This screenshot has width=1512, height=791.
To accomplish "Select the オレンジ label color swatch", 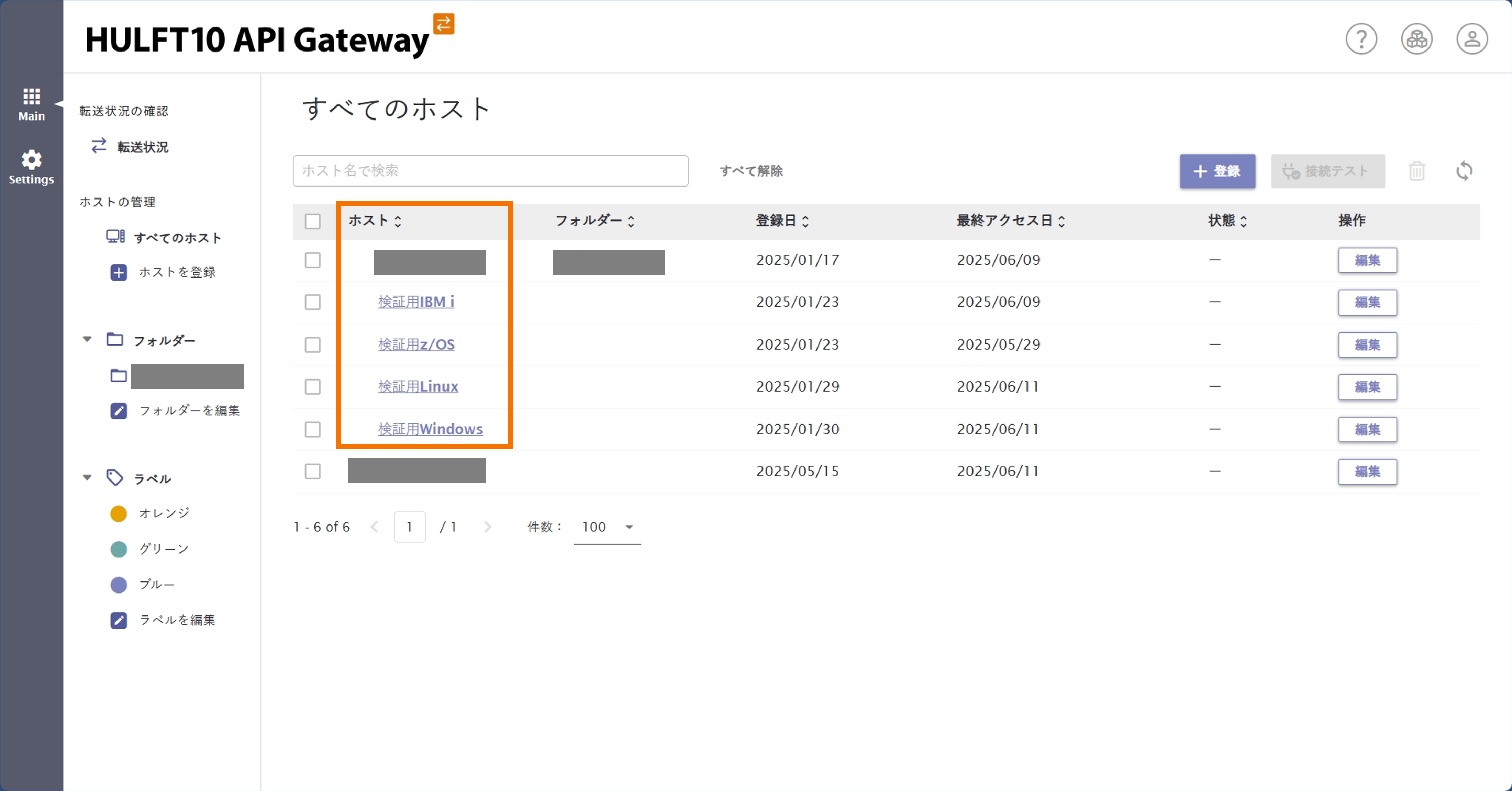I will (119, 513).
